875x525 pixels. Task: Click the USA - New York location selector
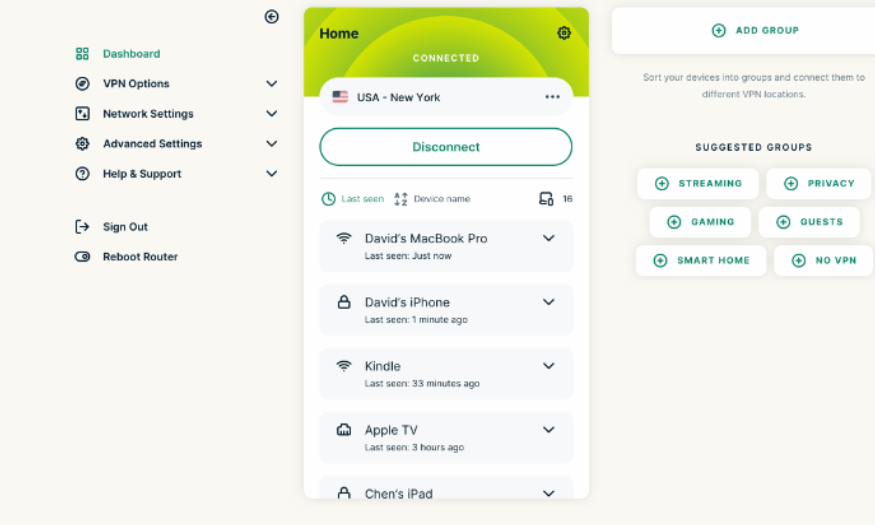tap(446, 97)
